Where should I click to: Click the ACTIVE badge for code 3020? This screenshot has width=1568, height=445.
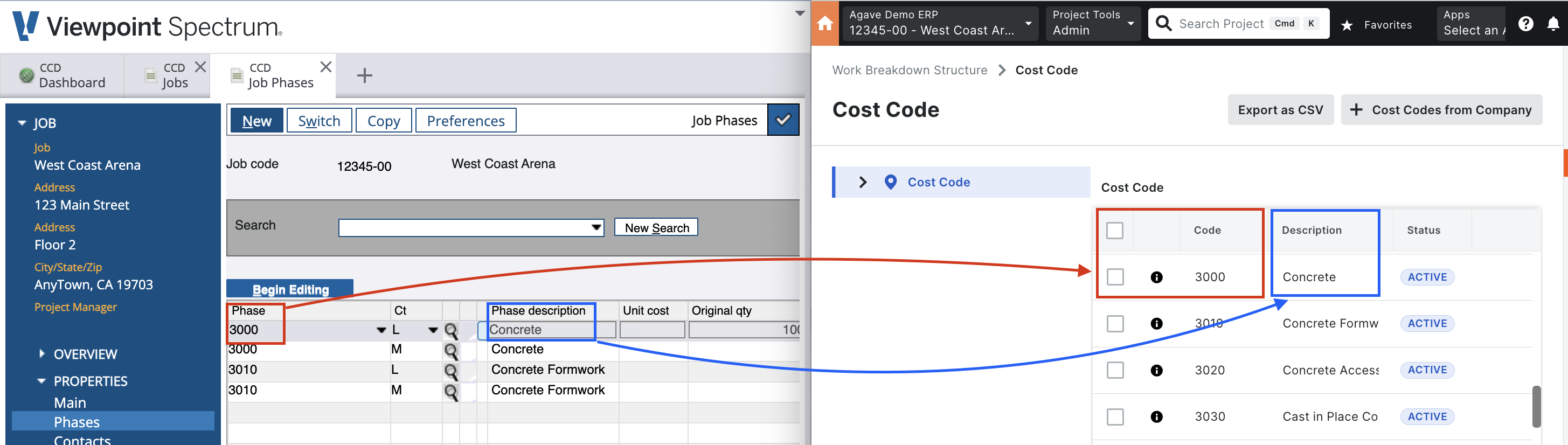pyautogui.click(x=1427, y=370)
